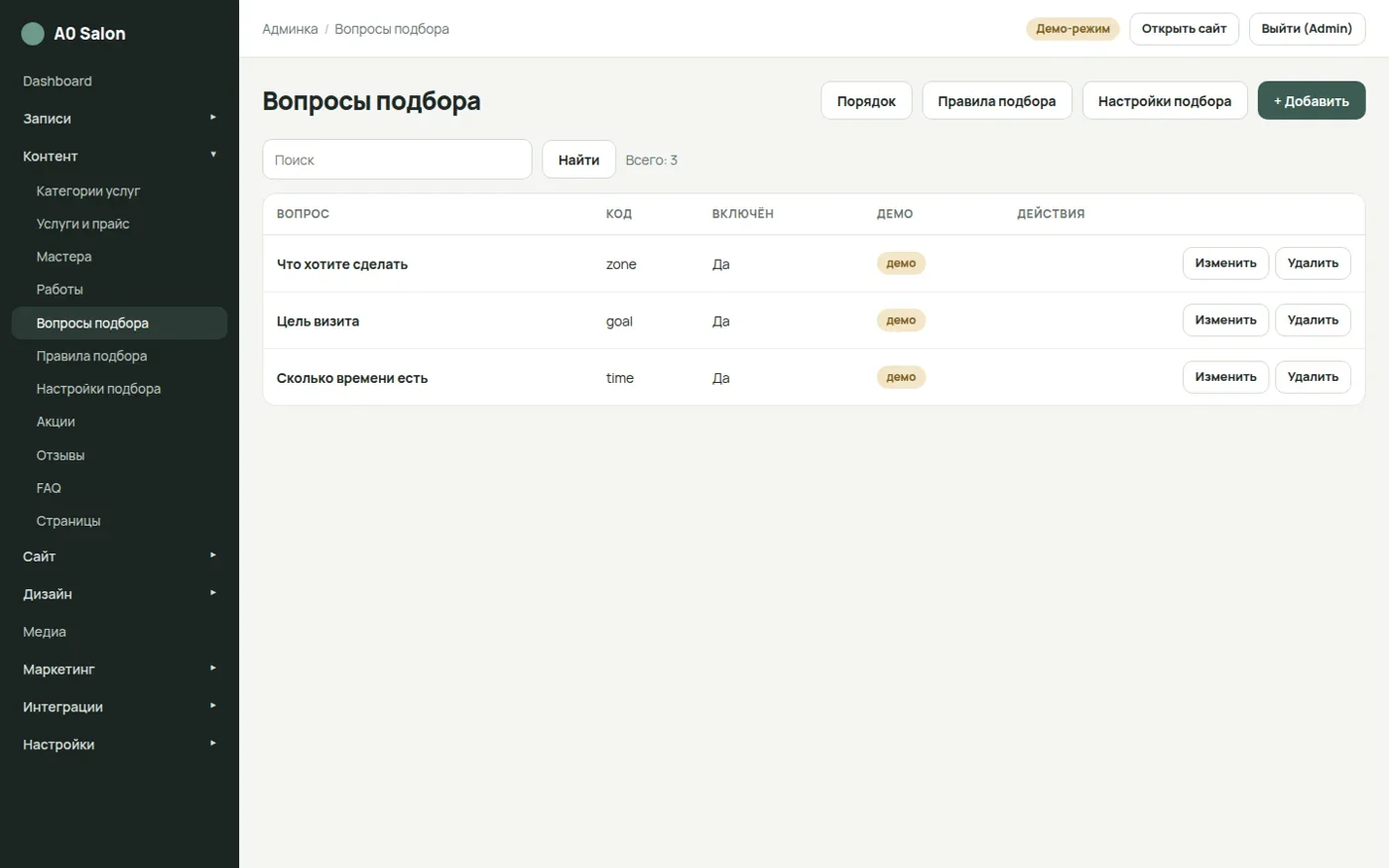This screenshot has width=1389, height=868.
Task: Open Настройки подбора in sidebar
Action: point(119,389)
